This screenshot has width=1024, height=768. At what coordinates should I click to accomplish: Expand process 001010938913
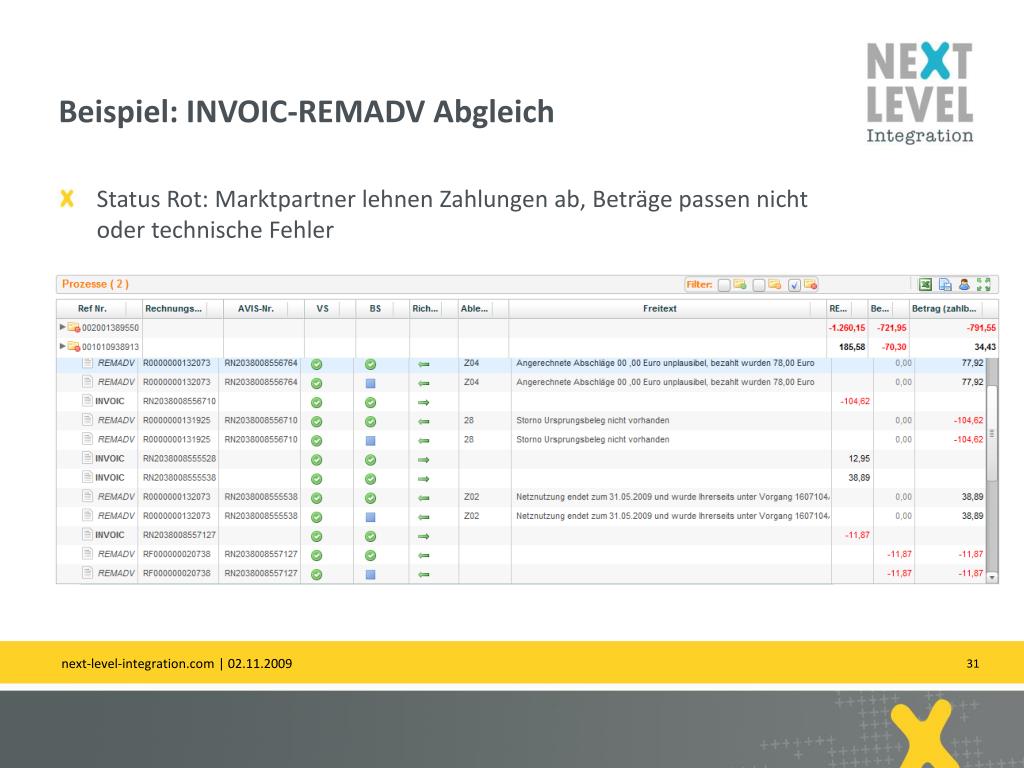click(x=63, y=346)
